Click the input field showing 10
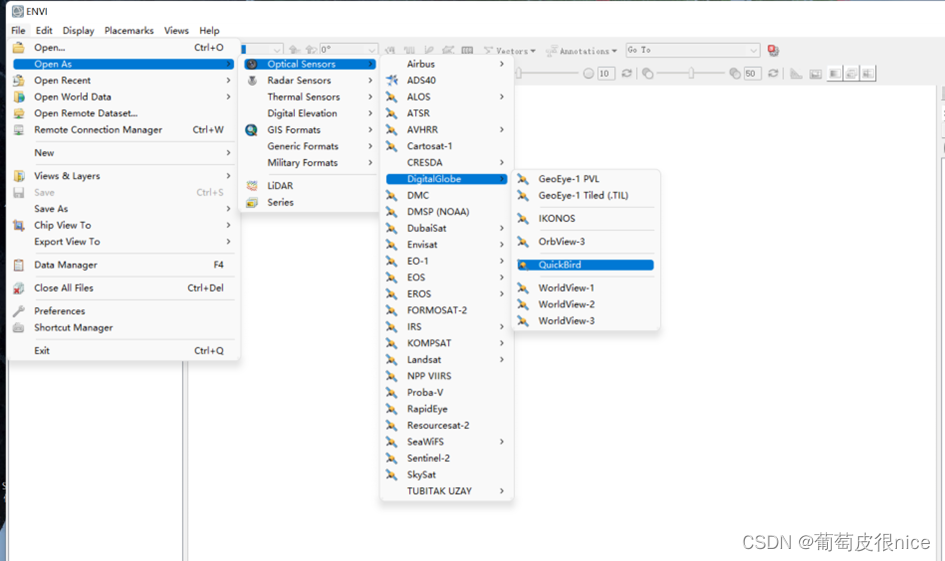Viewport: 945px width, 561px height. 606,74
